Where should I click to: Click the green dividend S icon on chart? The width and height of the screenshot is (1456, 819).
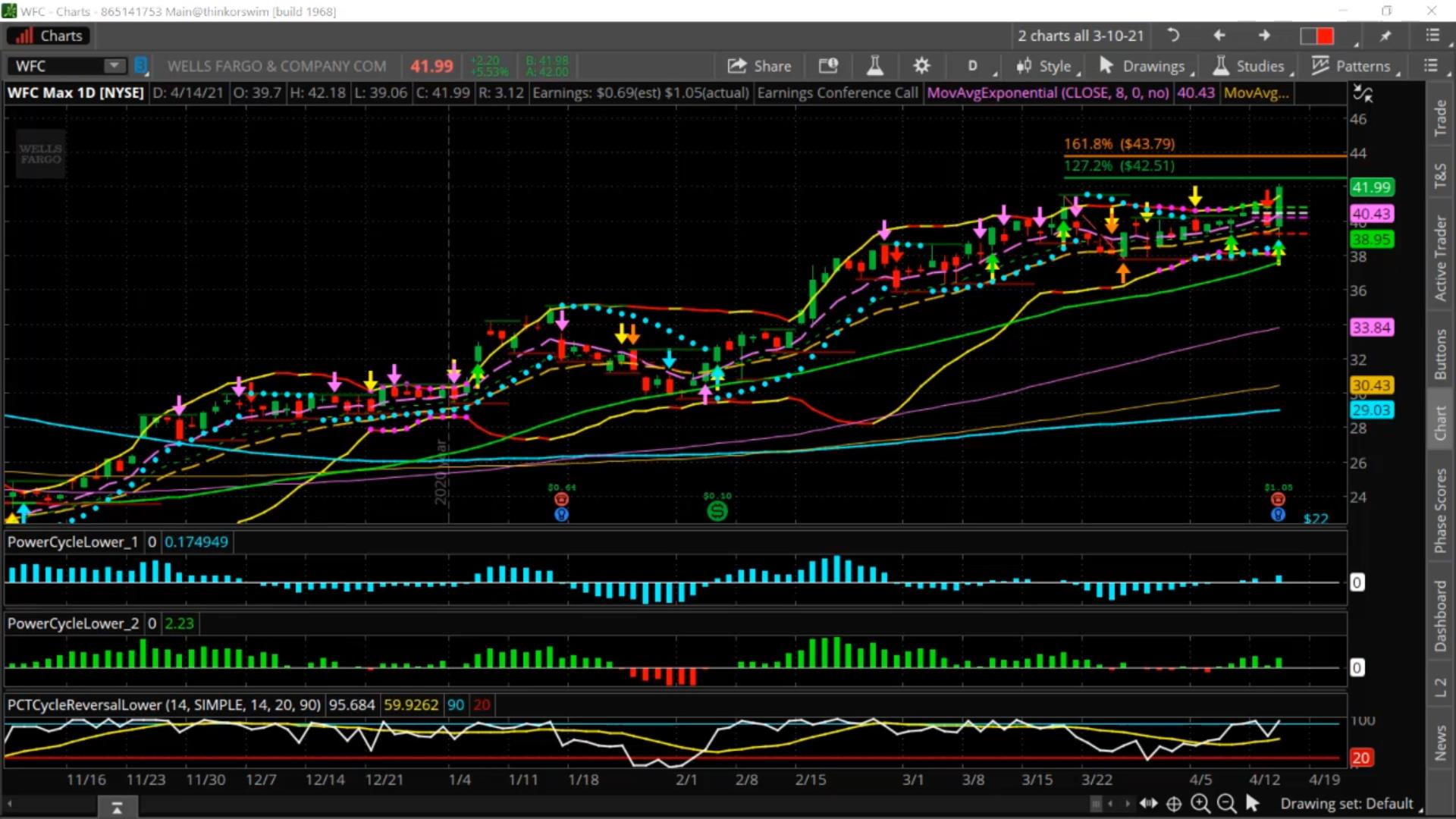pyautogui.click(x=717, y=511)
